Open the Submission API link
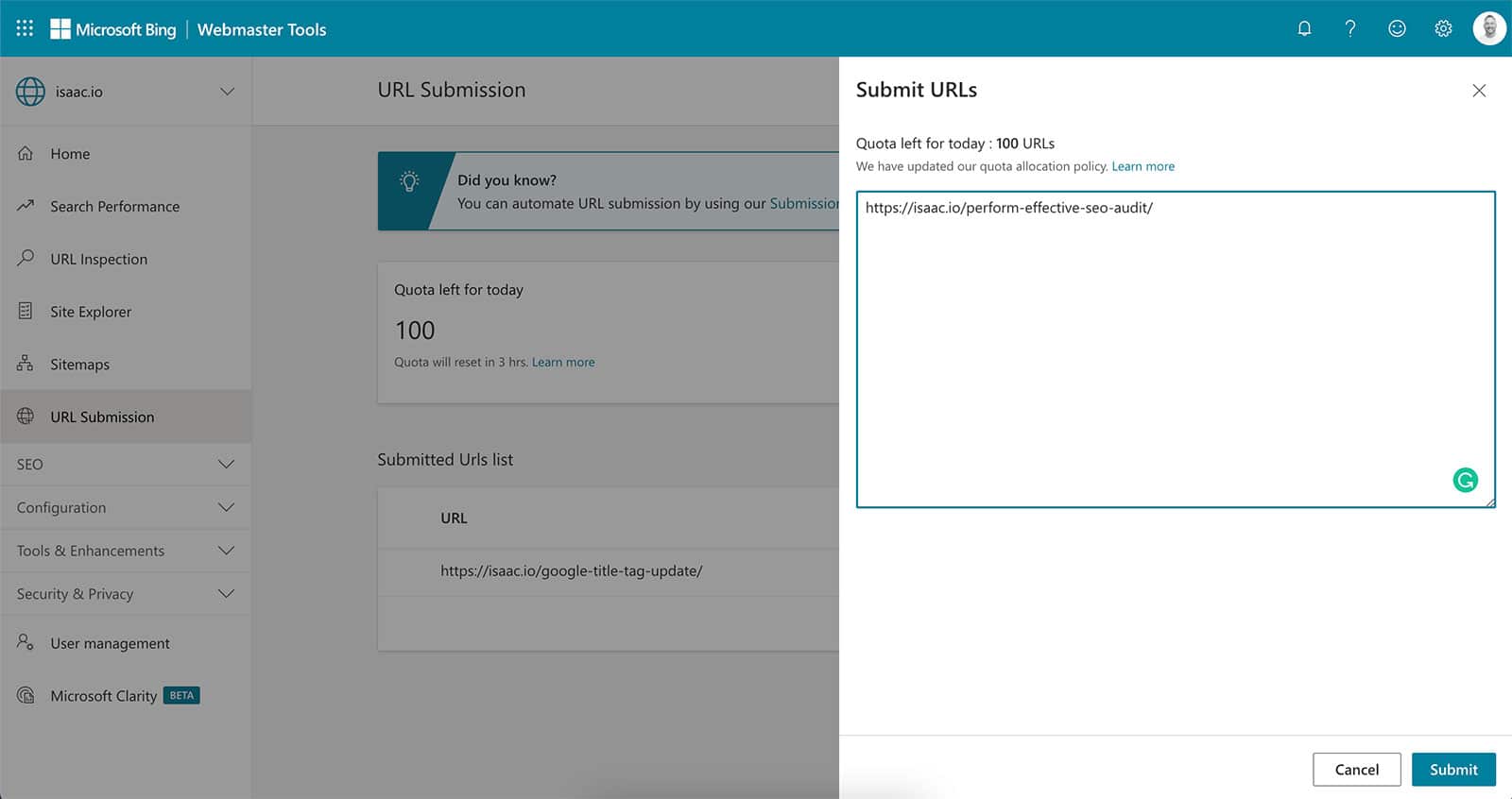Screen dimensions: 1512x799 (804, 203)
